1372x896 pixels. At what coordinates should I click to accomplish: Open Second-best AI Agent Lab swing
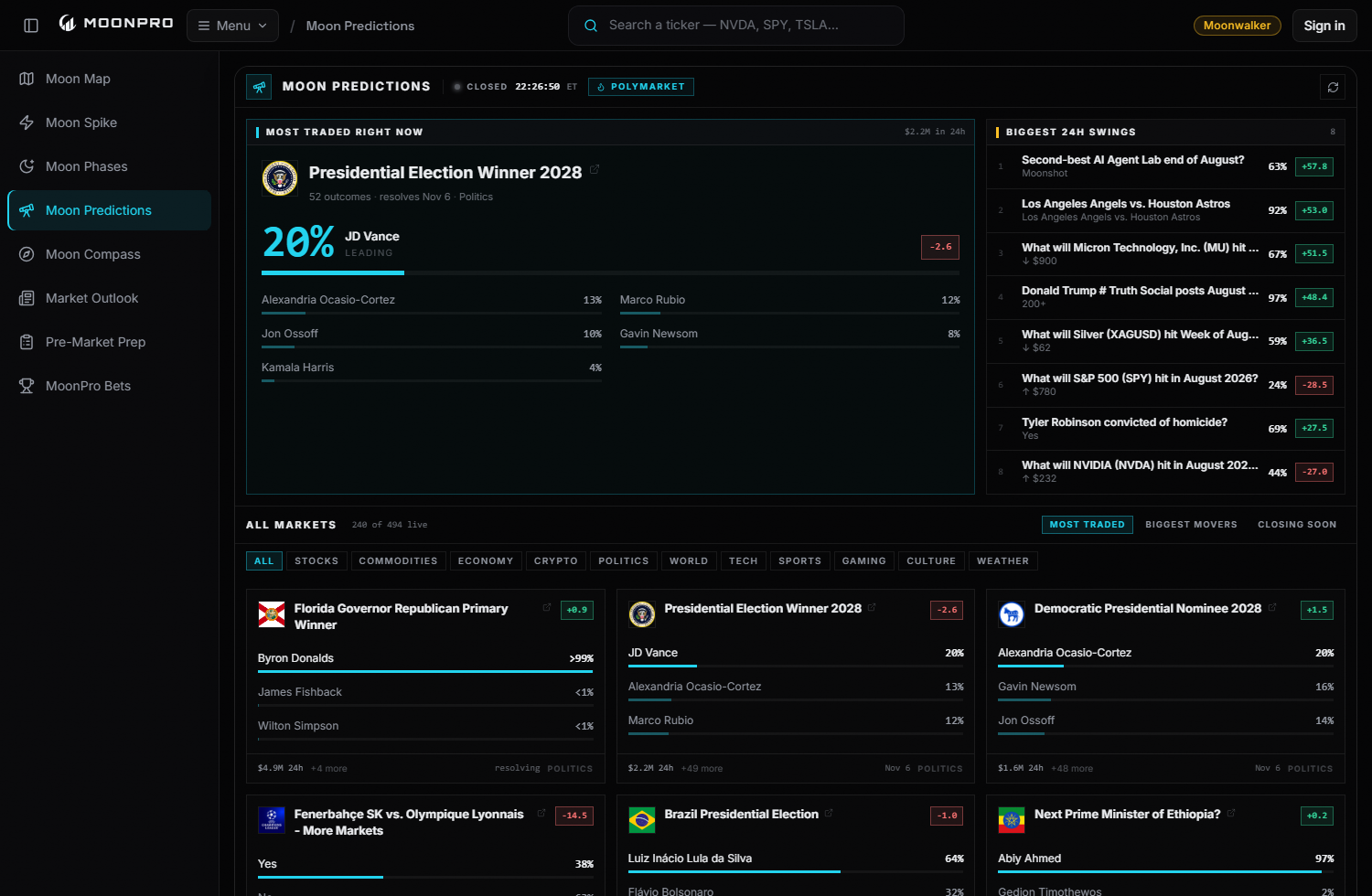click(x=1165, y=166)
